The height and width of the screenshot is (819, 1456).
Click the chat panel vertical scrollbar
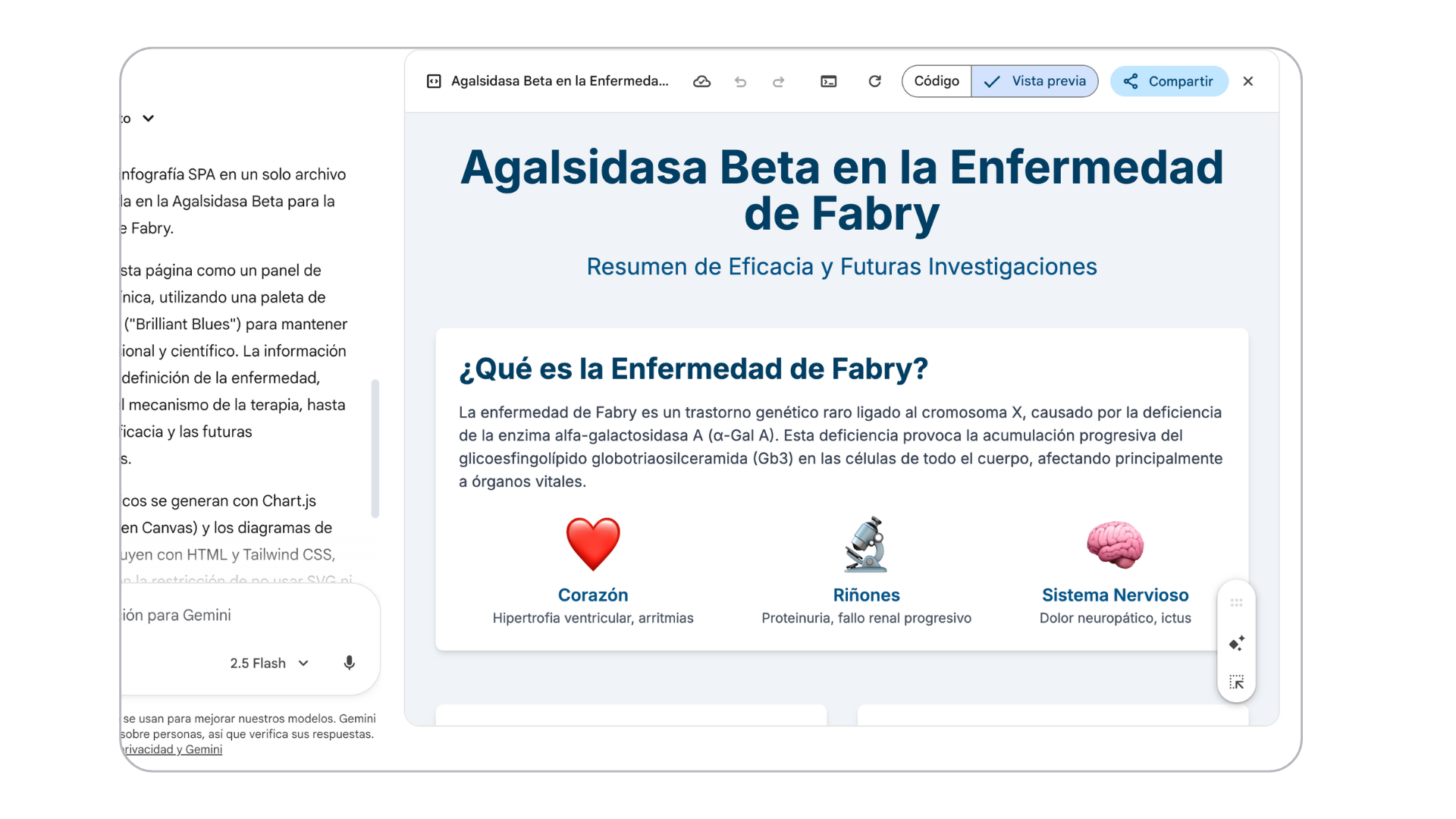pos(375,449)
